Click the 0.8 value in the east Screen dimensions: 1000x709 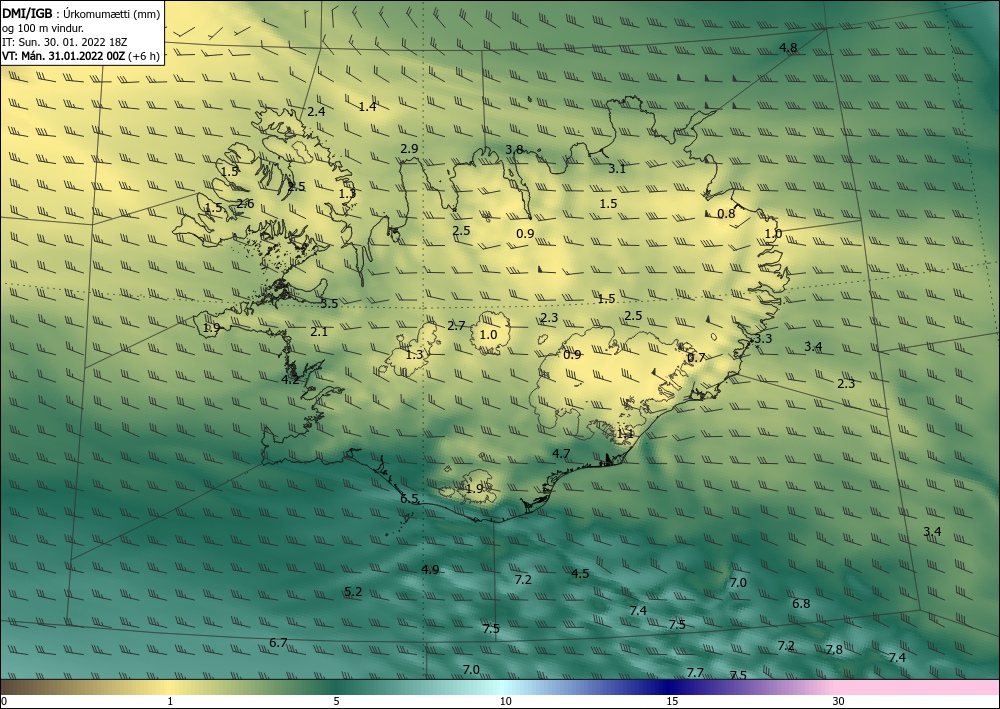pos(726,214)
